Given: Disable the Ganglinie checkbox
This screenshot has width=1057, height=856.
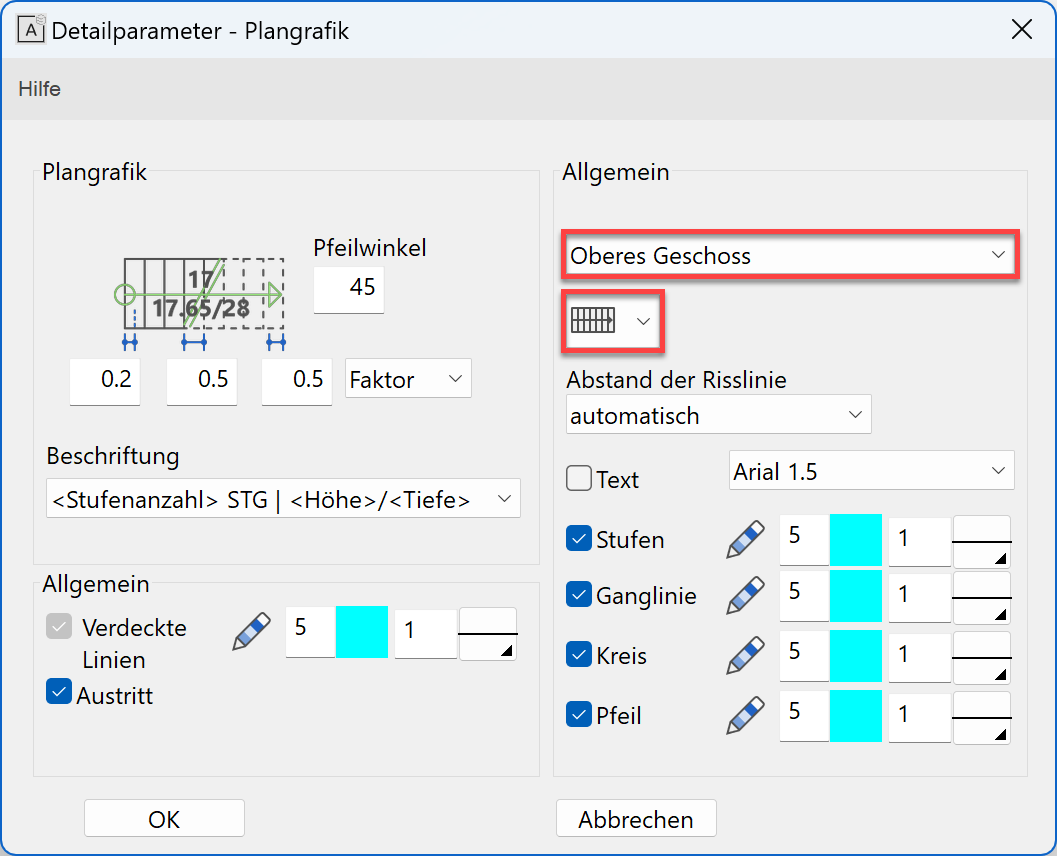Looking at the screenshot, I should tap(579, 595).
